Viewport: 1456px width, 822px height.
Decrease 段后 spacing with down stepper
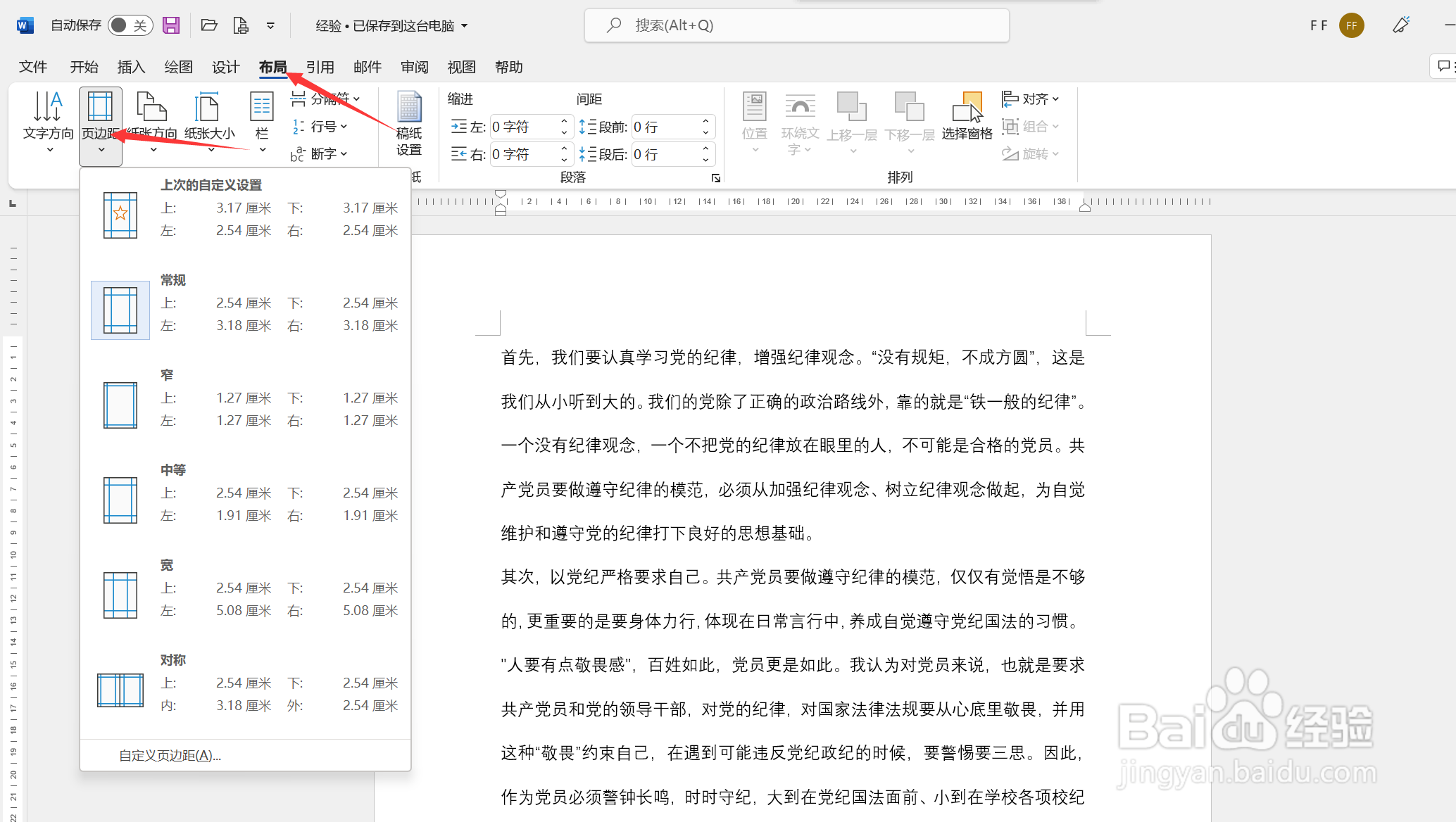[706, 160]
